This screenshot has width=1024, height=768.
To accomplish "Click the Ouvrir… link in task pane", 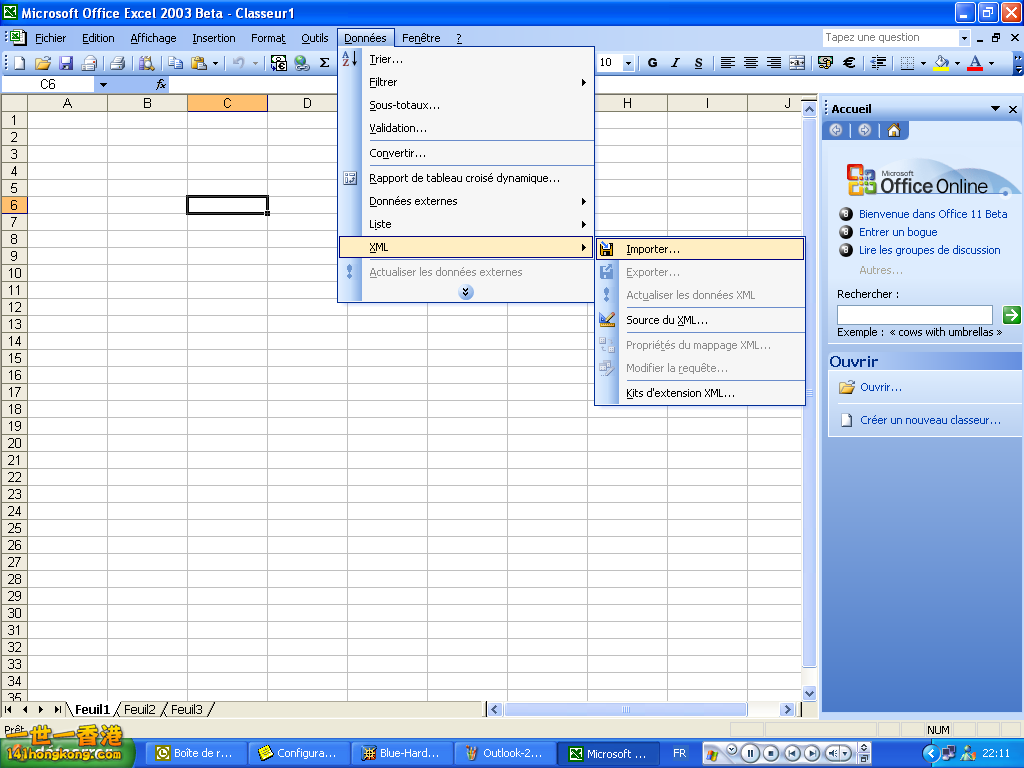I will (x=880, y=387).
